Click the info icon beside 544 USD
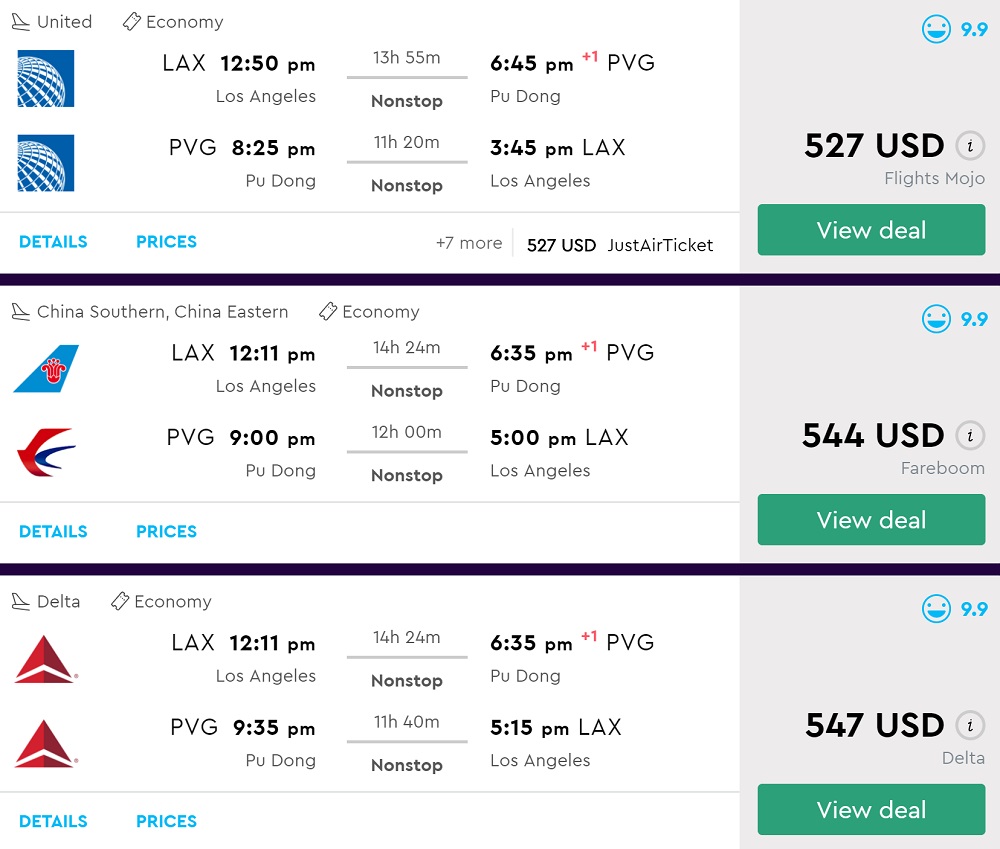1000x849 pixels. pos(968,436)
